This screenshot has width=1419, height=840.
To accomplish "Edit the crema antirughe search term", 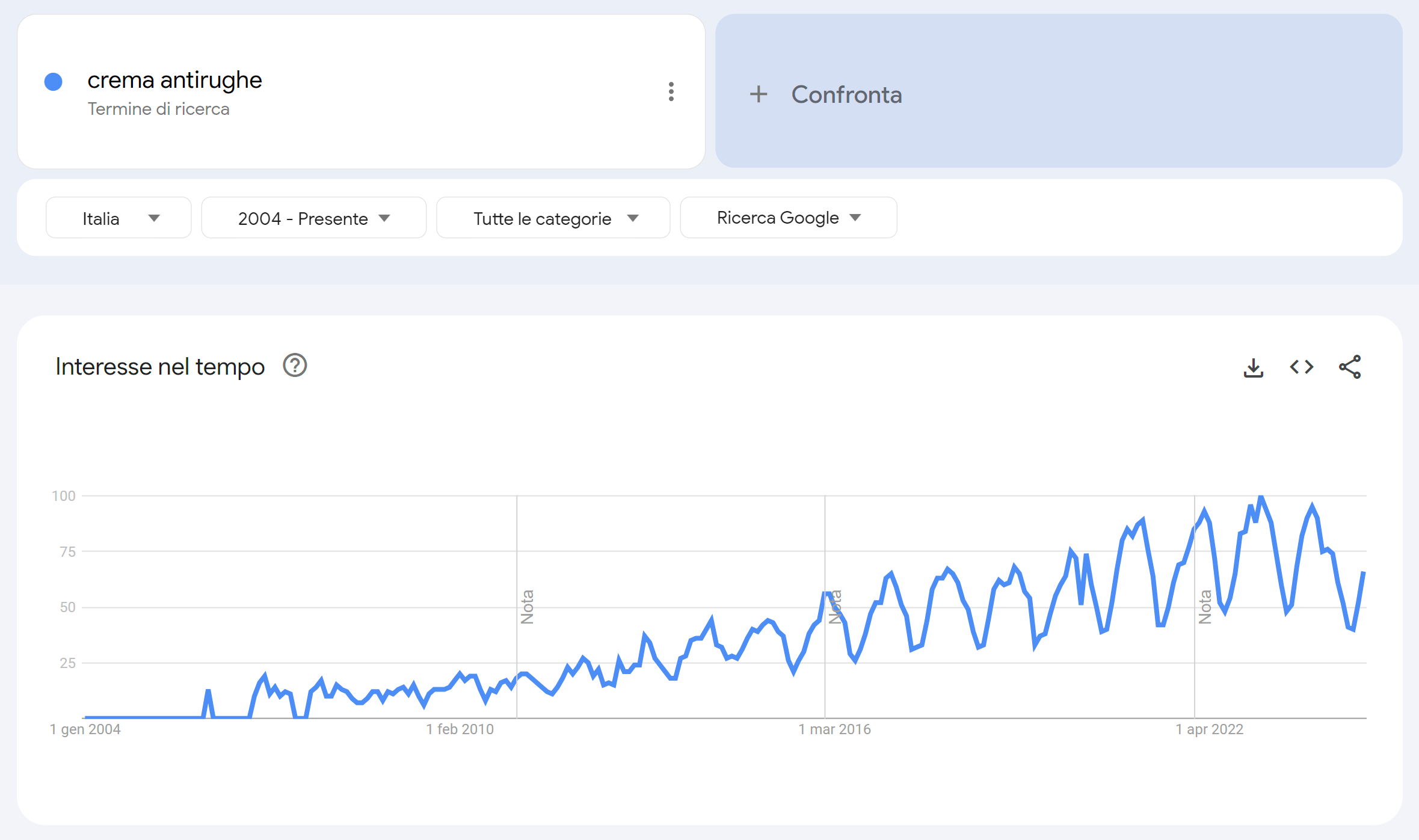I will 174,80.
